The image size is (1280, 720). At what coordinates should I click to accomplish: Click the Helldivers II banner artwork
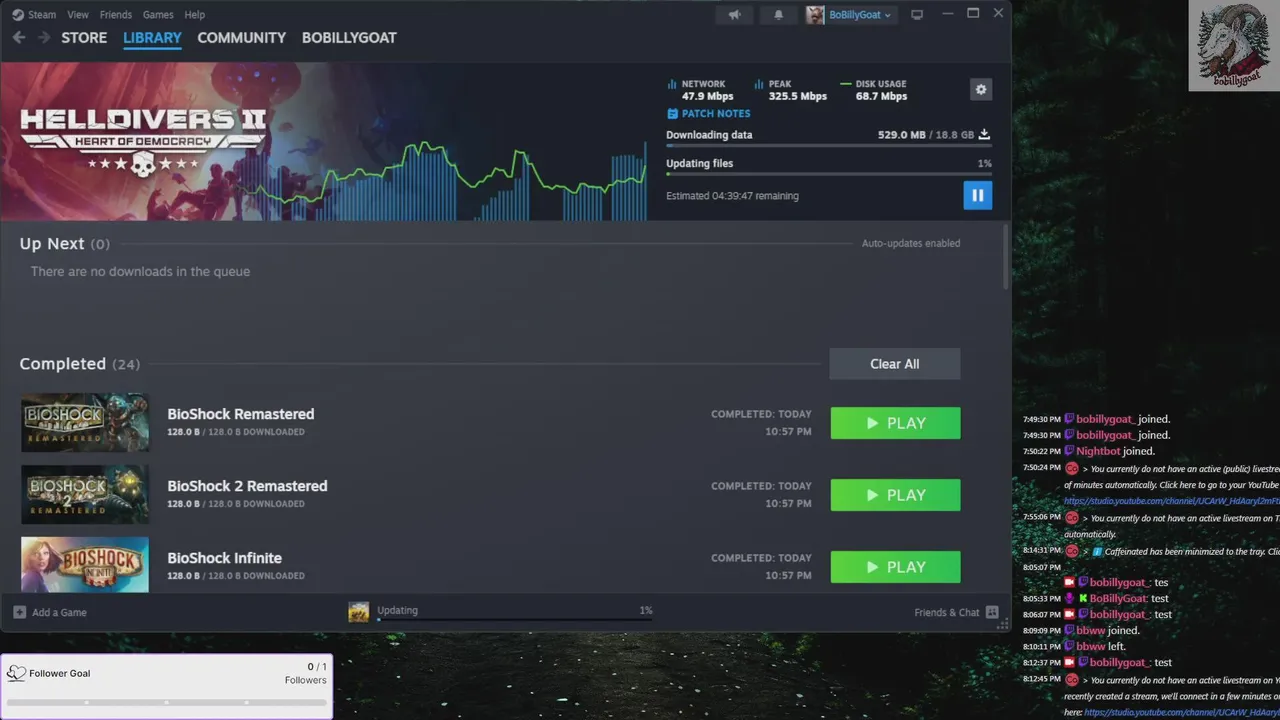[143, 142]
